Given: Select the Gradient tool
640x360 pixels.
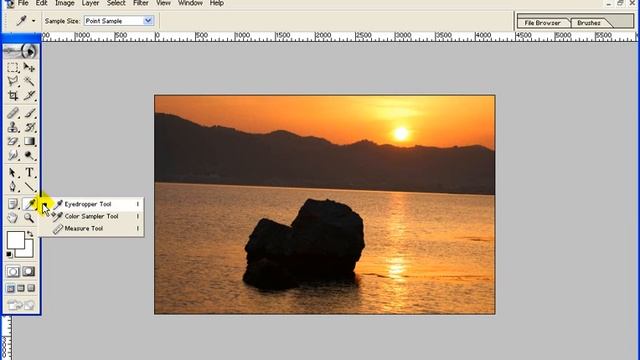Looking at the screenshot, I should point(29,141).
